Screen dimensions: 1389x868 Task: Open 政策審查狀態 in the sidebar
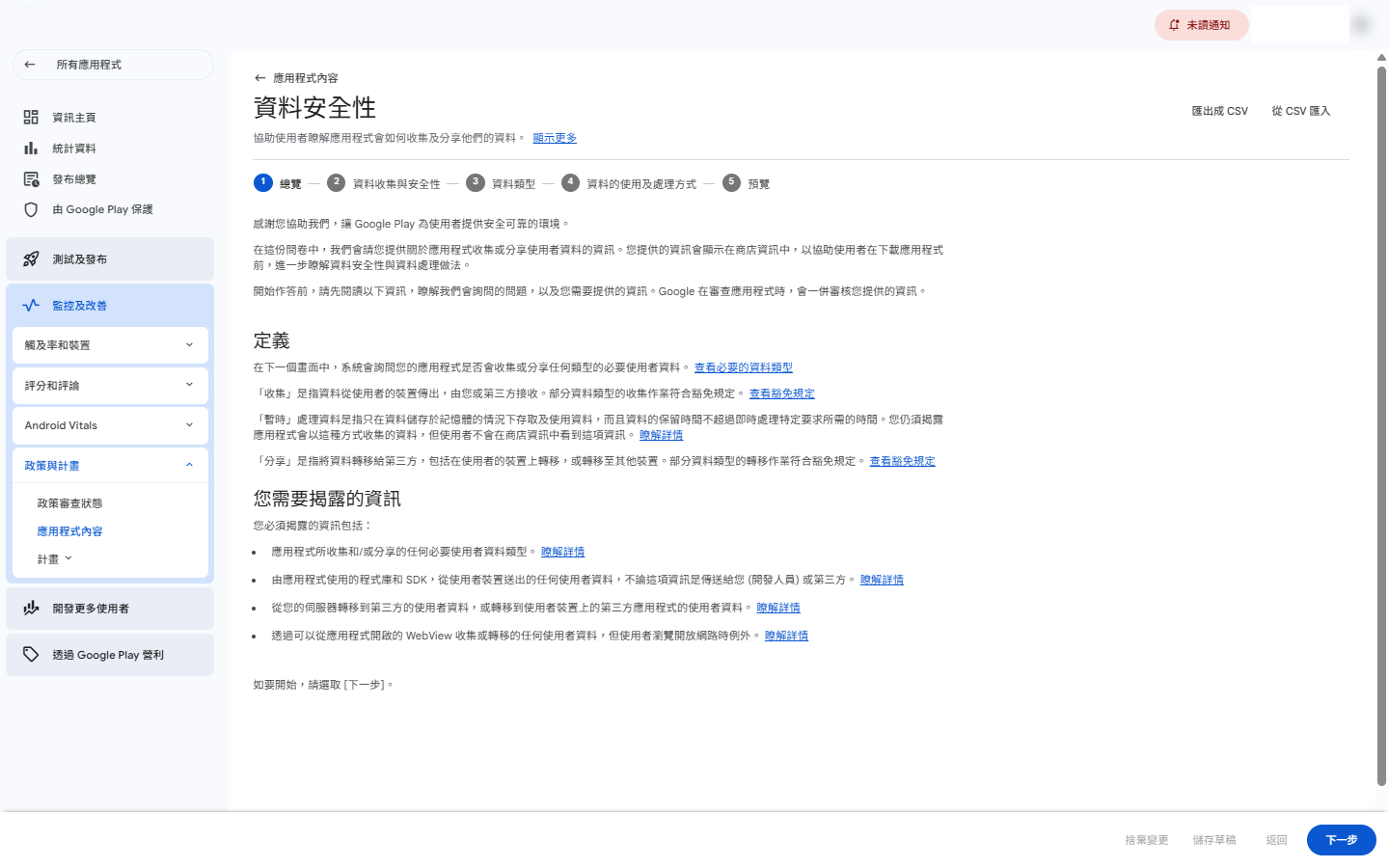click(x=69, y=503)
